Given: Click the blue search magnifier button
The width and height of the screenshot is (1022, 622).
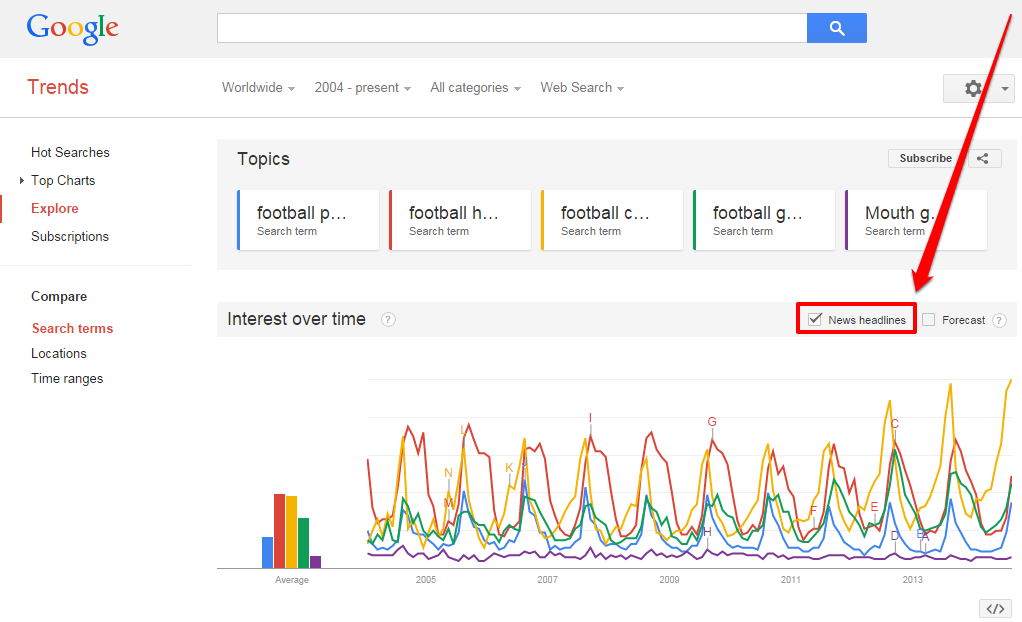Looking at the screenshot, I should (x=836, y=28).
